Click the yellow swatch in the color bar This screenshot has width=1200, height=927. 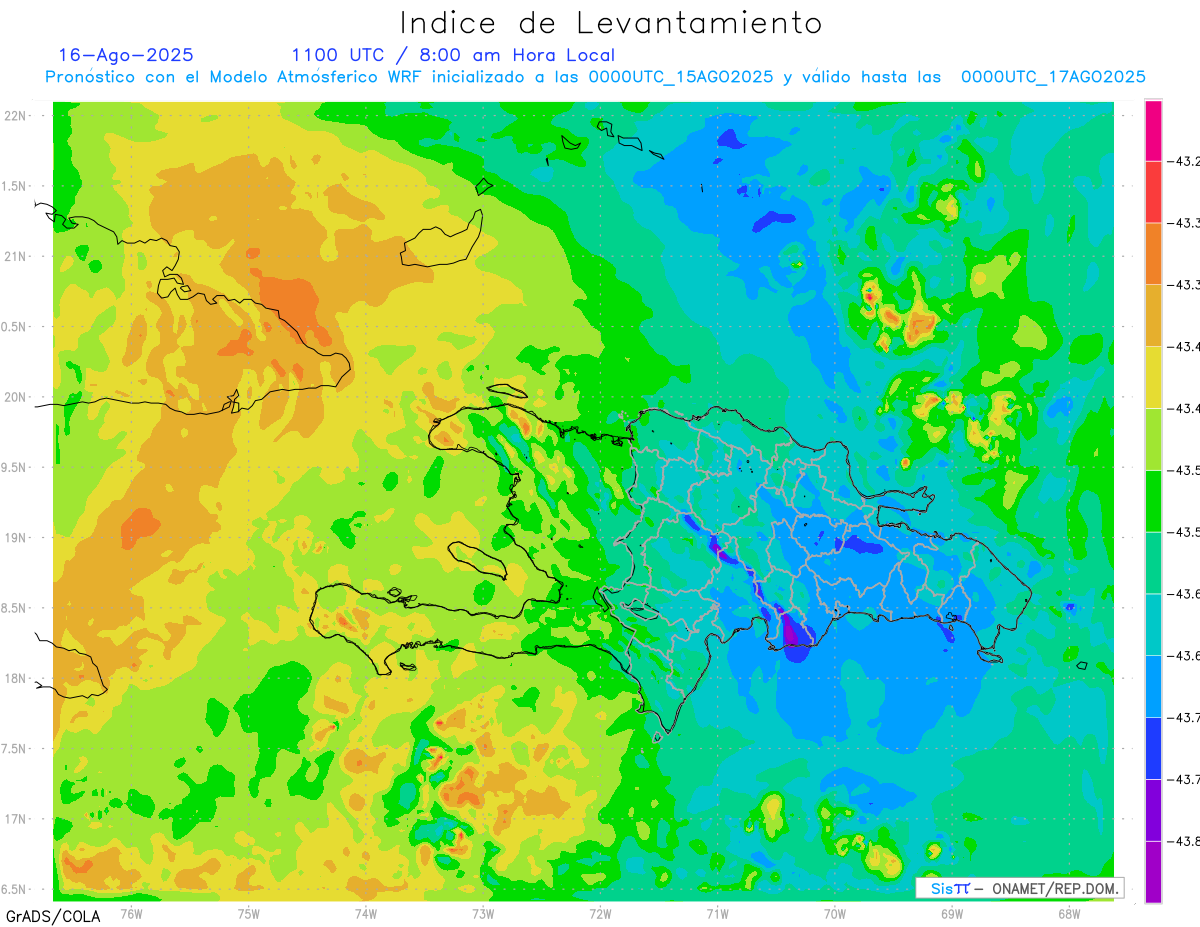pyautogui.click(x=1153, y=377)
